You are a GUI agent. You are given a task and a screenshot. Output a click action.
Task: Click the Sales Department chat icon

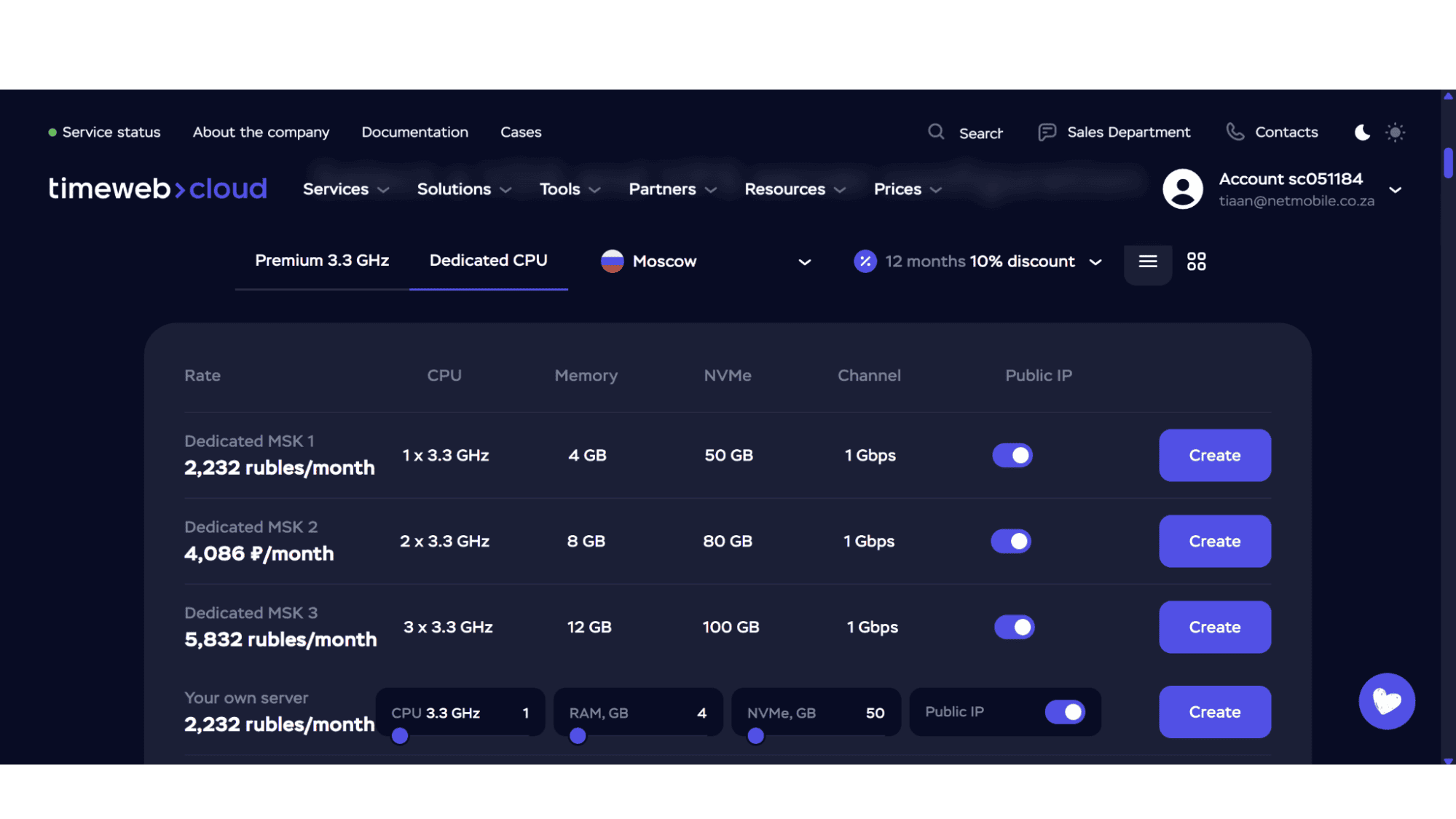coord(1047,132)
